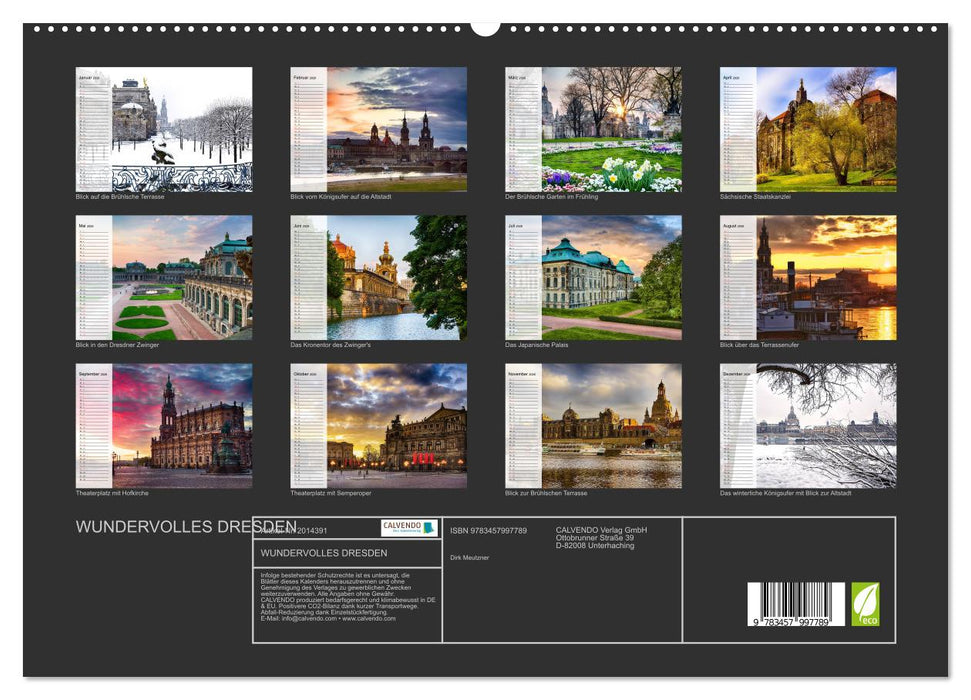Click the info@calvendo.com email address
Viewport: 971px width, 700px height.
(310, 619)
